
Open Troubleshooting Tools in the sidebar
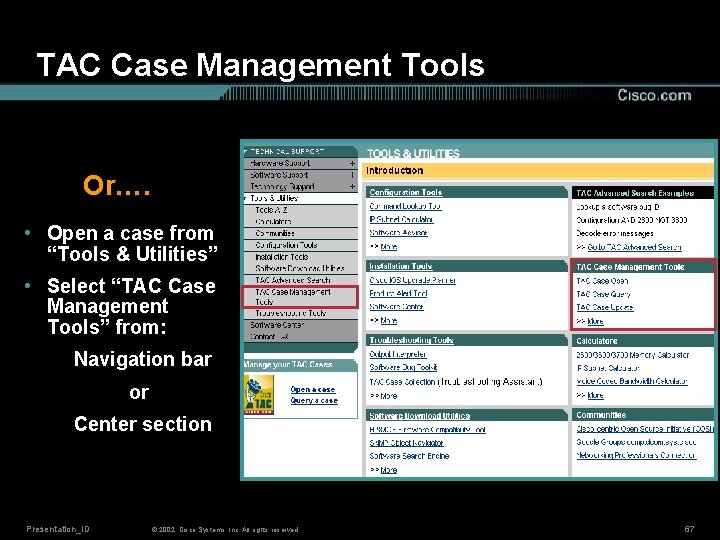pos(291,313)
